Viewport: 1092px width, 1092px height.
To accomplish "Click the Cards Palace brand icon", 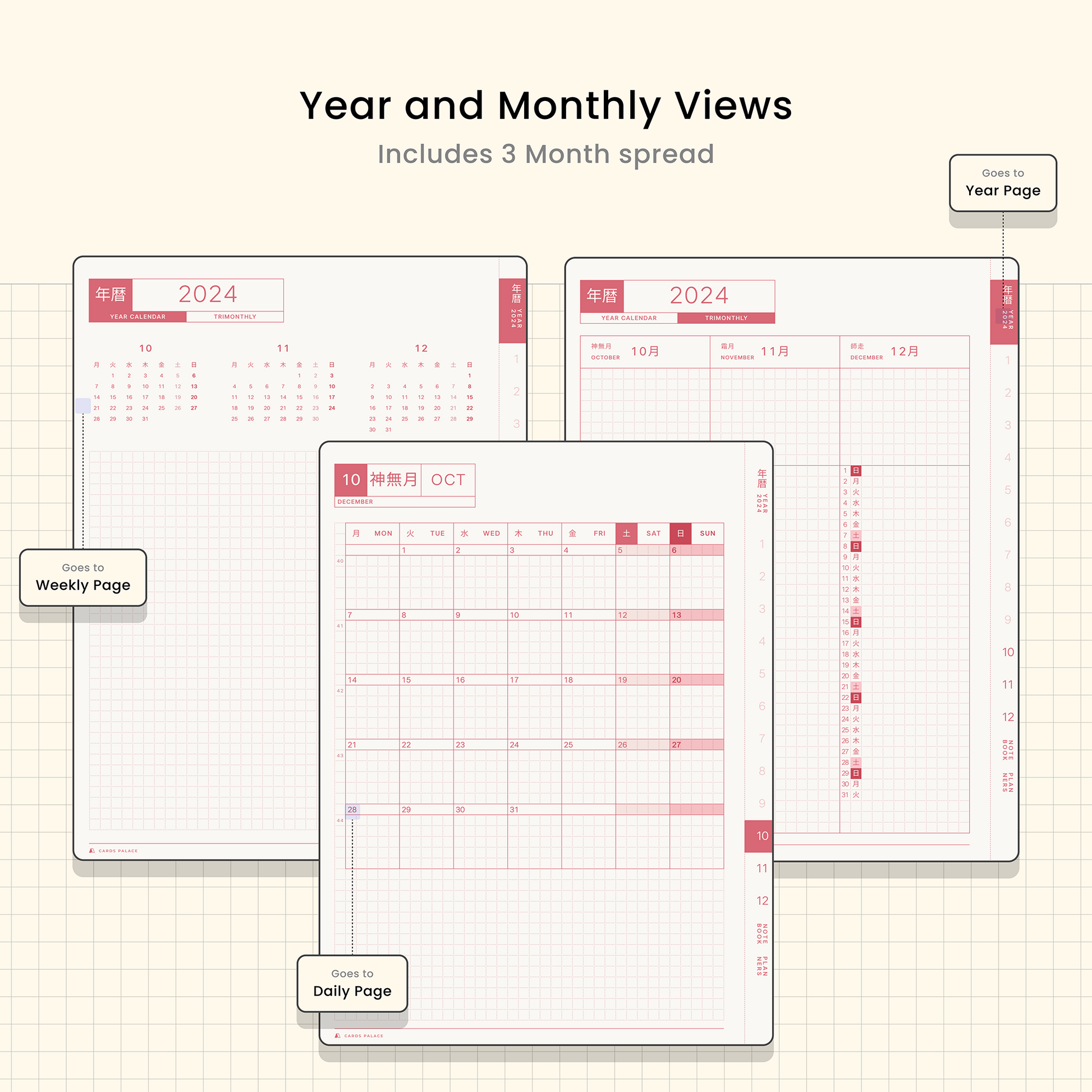I will [96, 855].
